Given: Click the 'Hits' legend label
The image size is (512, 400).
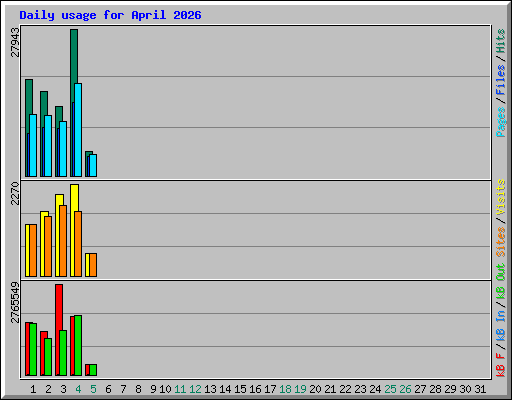Looking at the screenshot, I should [500, 41].
